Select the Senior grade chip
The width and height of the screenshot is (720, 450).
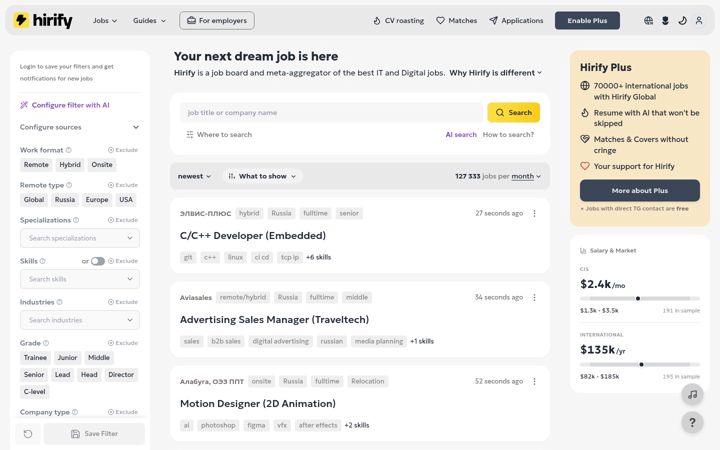[34, 375]
